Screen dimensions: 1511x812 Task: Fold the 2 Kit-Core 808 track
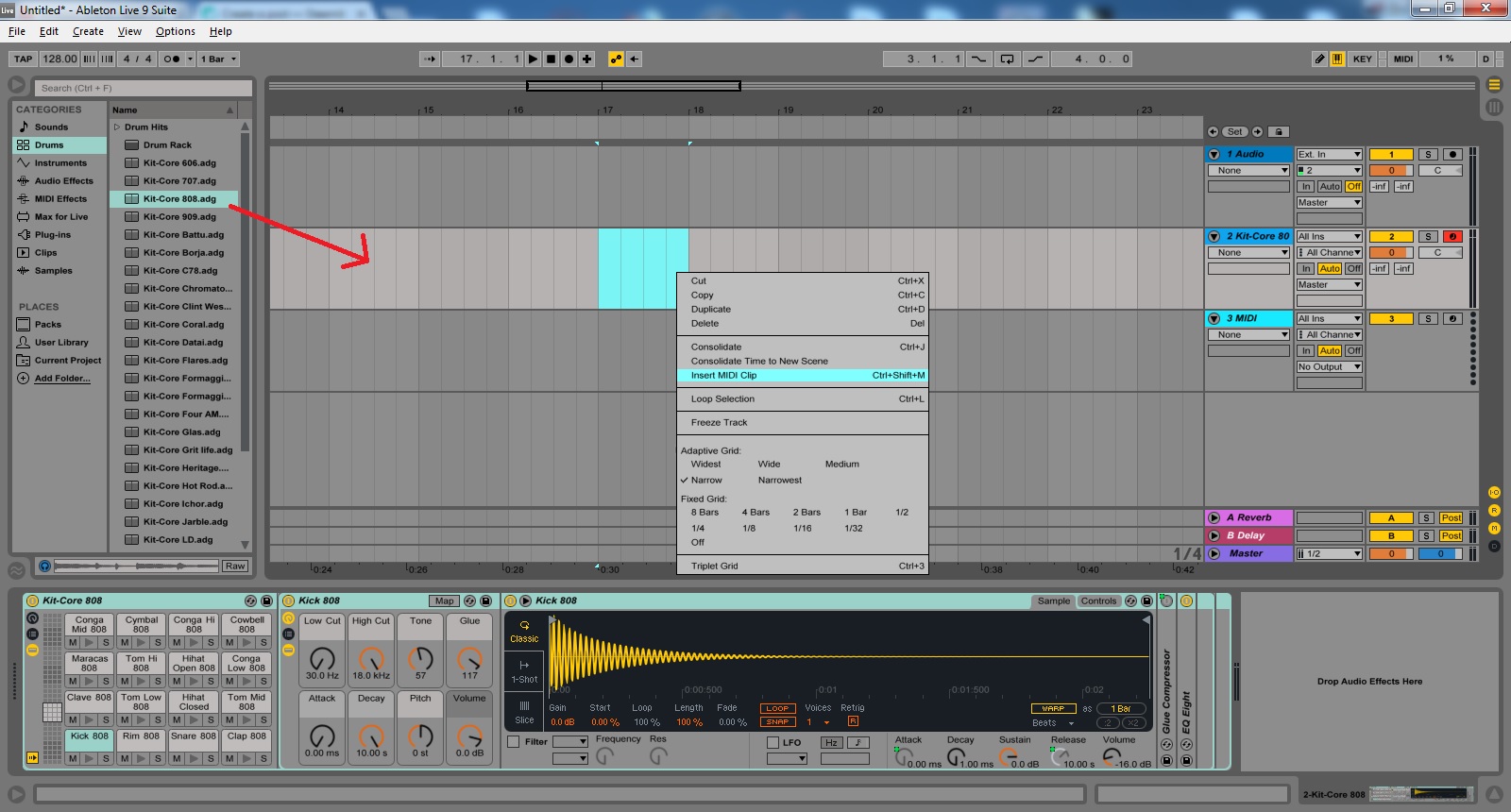pyautogui.click(x=1214, y=236)
